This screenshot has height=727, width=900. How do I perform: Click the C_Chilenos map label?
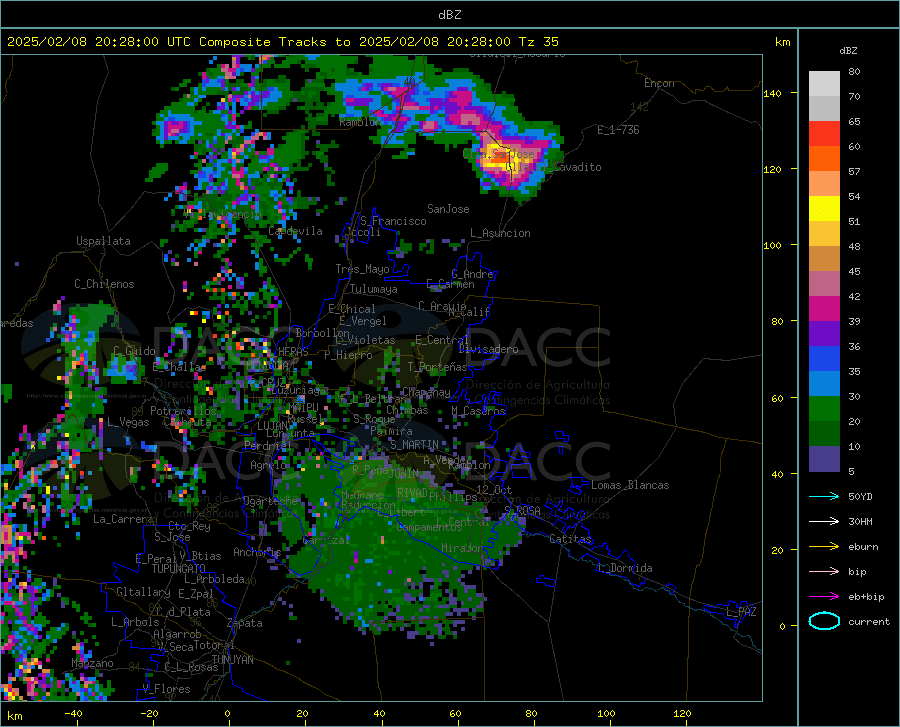[104, 284]
